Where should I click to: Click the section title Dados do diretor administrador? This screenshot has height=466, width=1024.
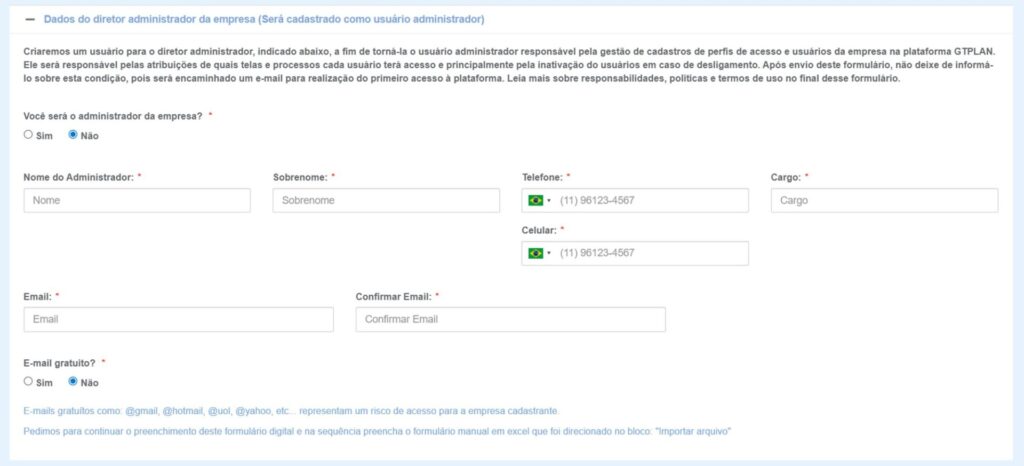coord(264,20)
